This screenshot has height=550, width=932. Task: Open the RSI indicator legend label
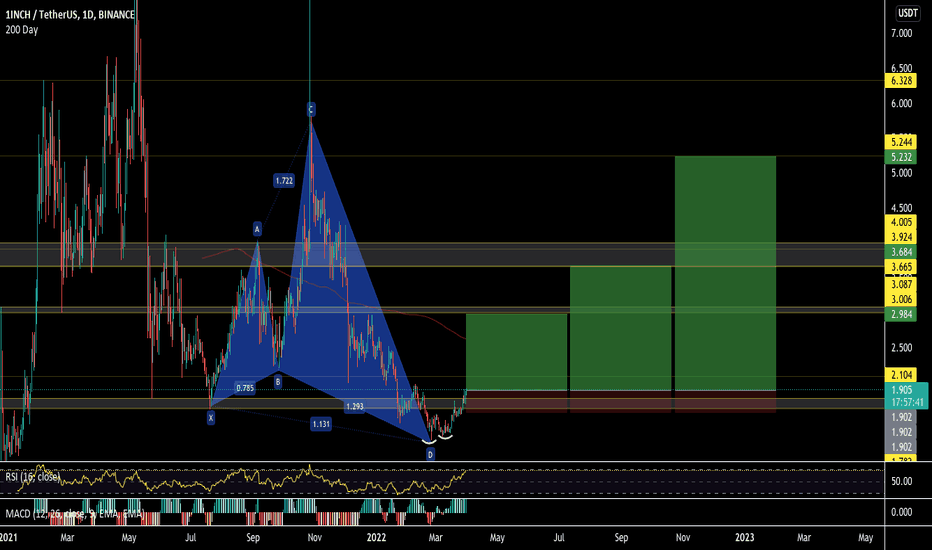tap(33, 477)
